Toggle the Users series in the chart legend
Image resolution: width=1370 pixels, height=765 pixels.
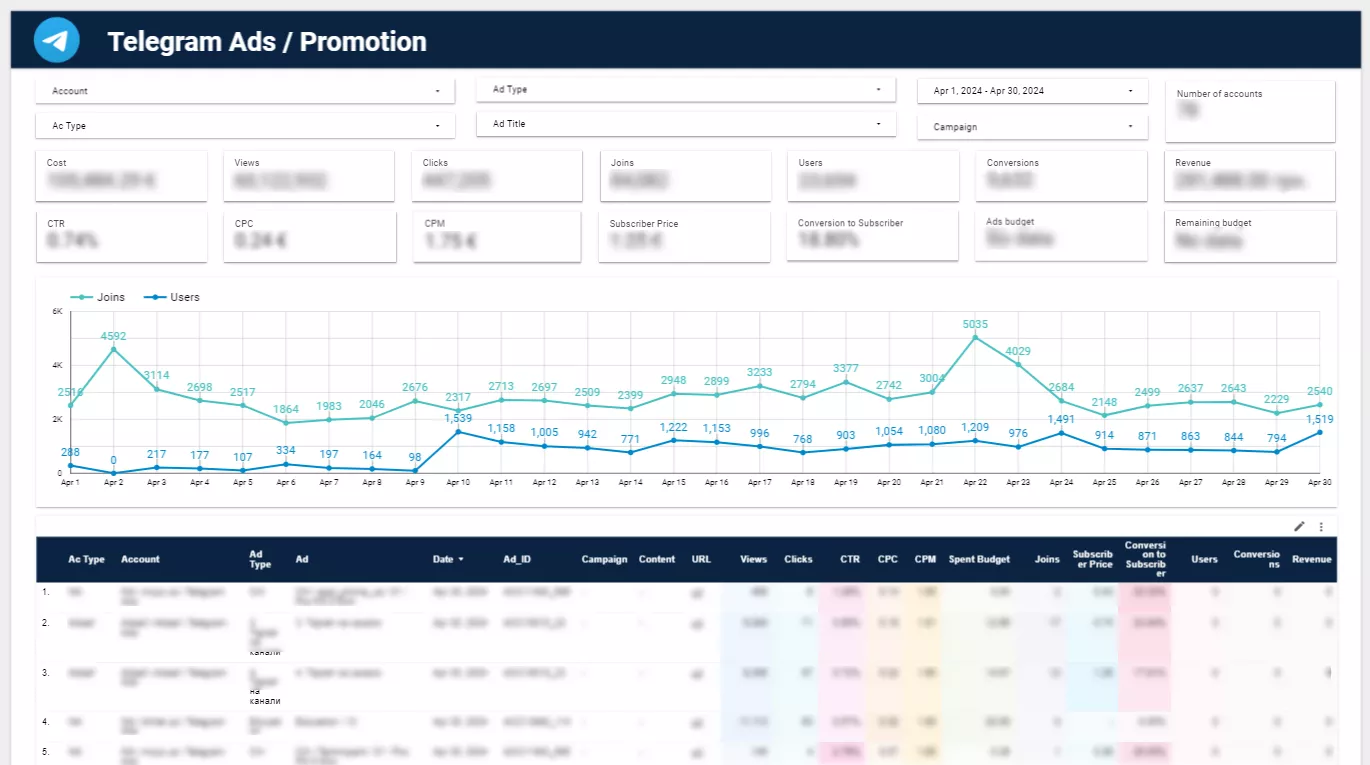(172, 297)
